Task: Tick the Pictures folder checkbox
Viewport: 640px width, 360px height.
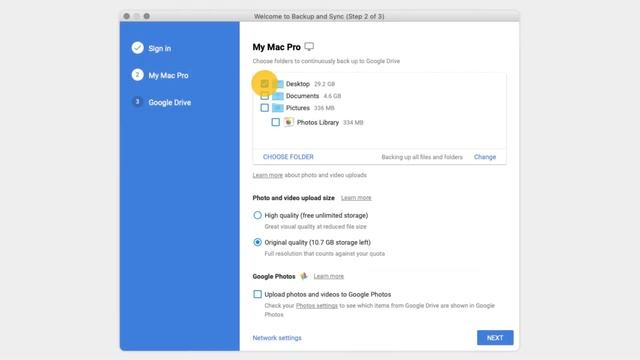Action: click(264, 108)
